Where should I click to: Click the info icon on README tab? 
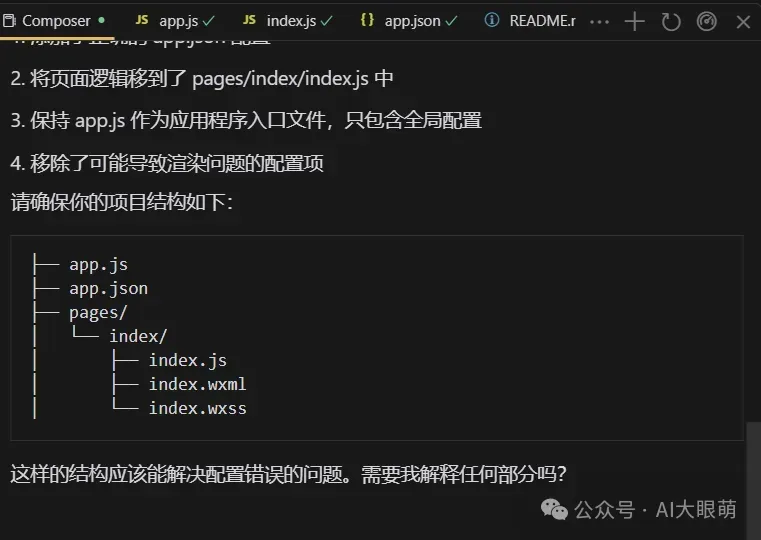coord(491,20)
